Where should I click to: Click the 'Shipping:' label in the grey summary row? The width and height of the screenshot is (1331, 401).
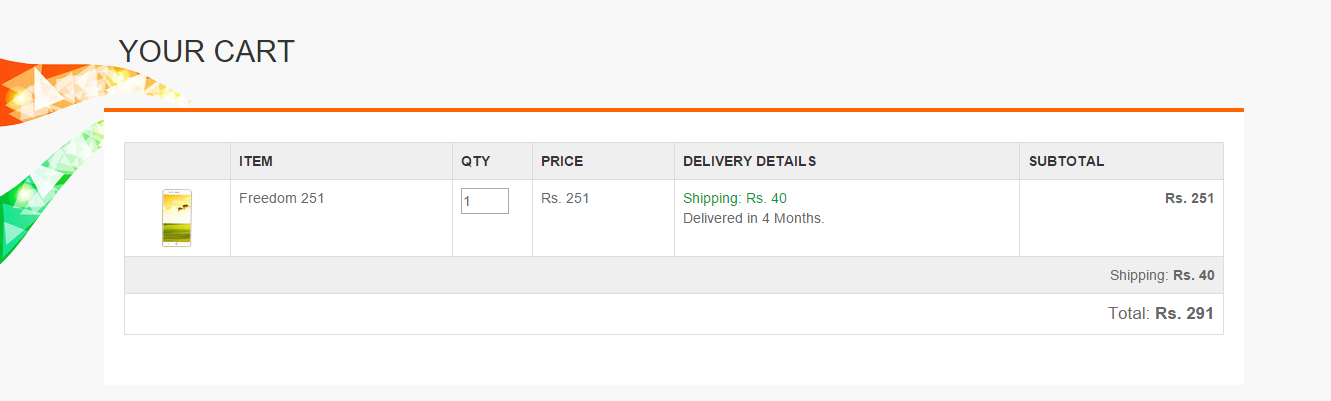coord(1139,275)
